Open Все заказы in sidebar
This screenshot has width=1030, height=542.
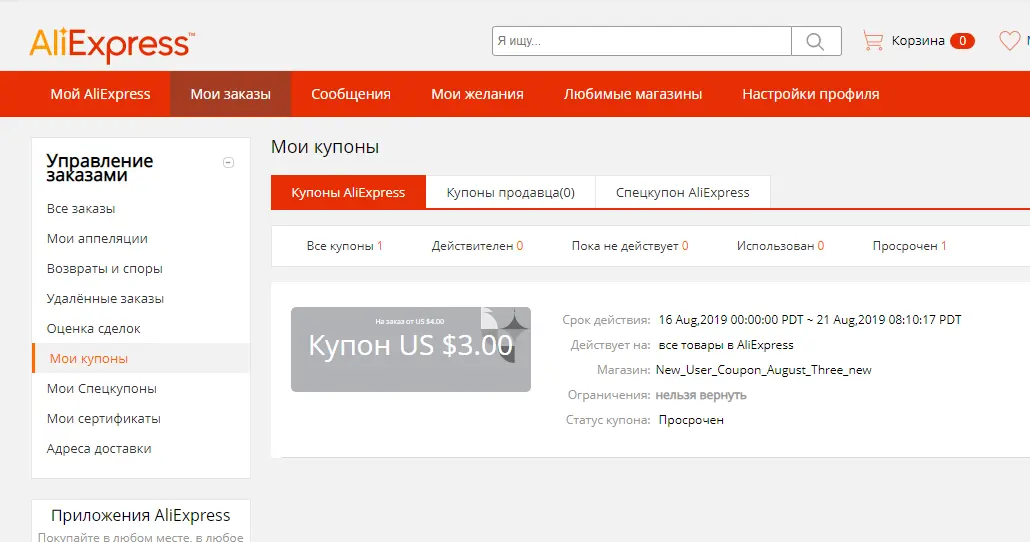81,209
